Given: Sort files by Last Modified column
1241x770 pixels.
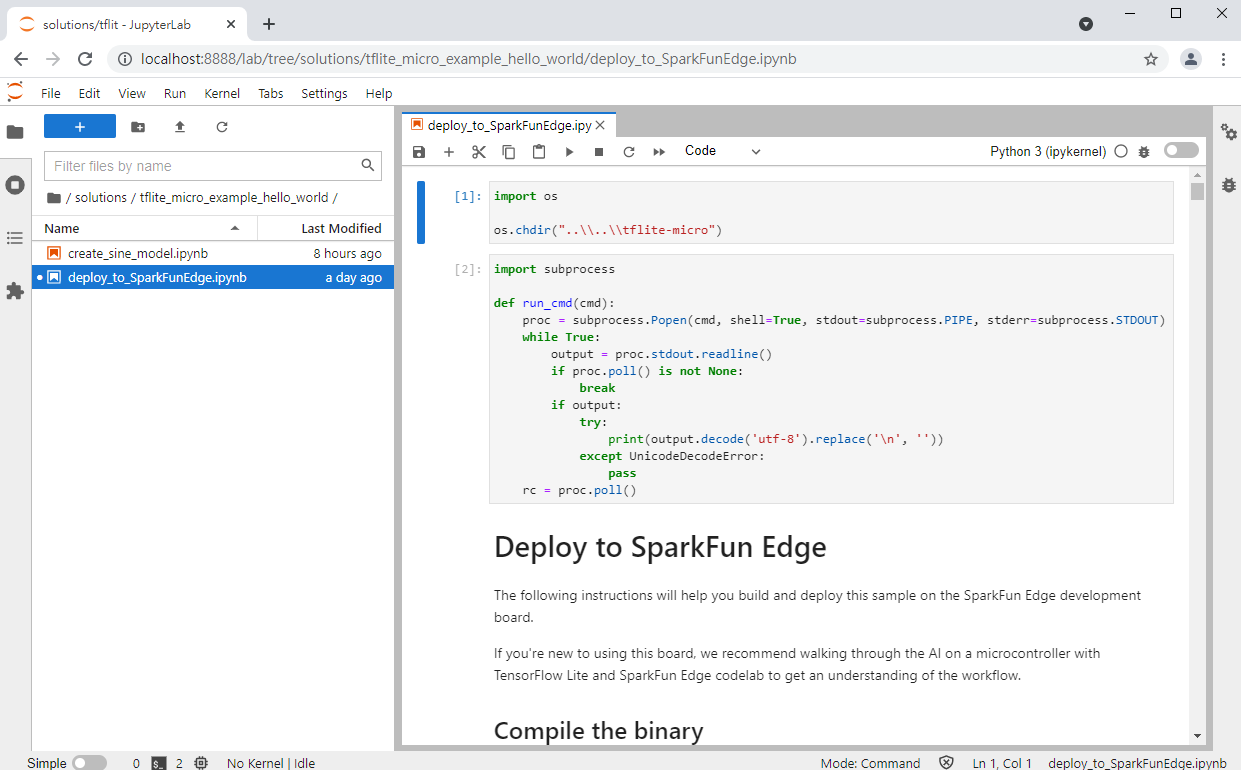Looking at the screenshot, I should click(326, 228).
